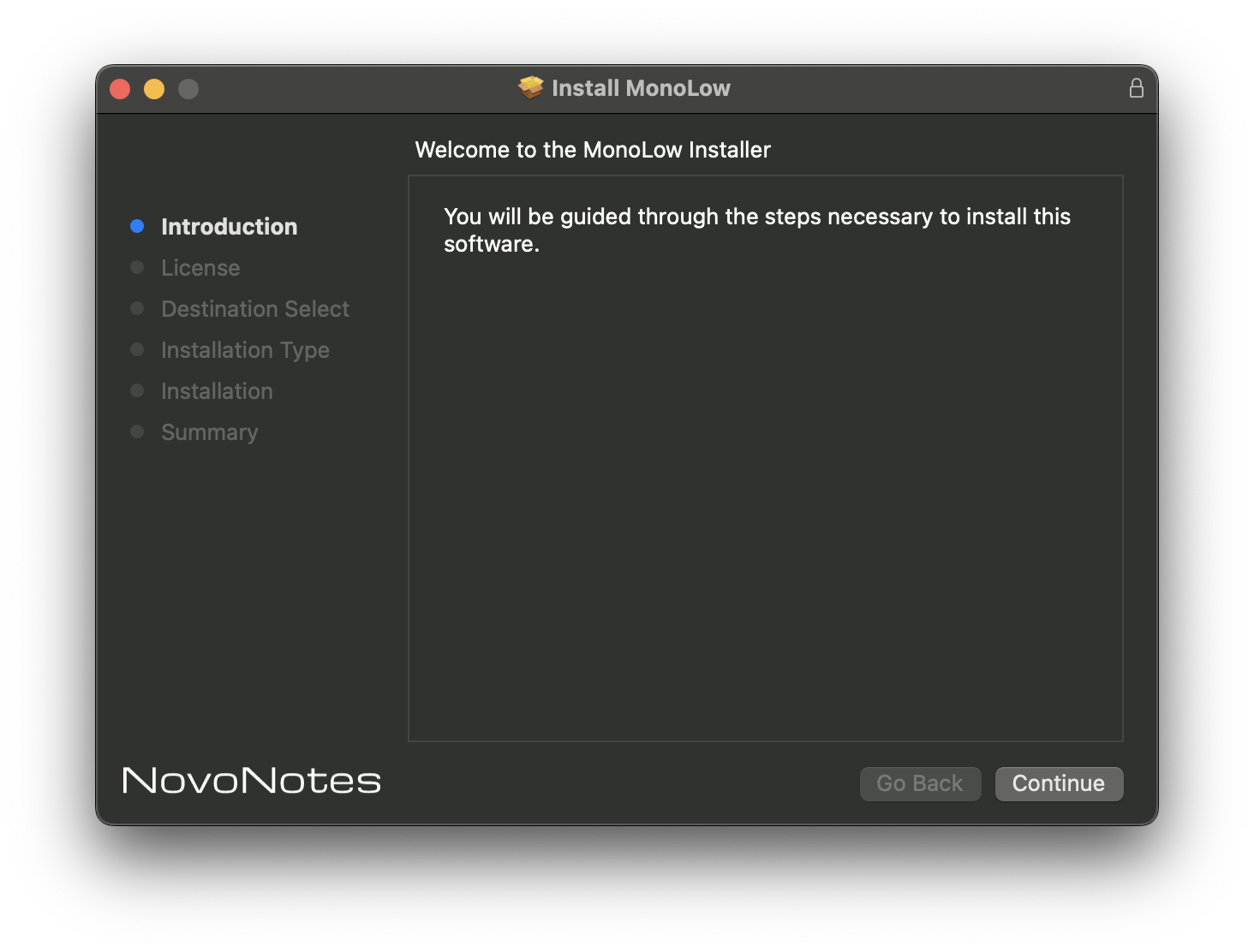Select the Introduction step in the sidebar
This screenshot has width=1254, height=952.
tap(229, 226)
